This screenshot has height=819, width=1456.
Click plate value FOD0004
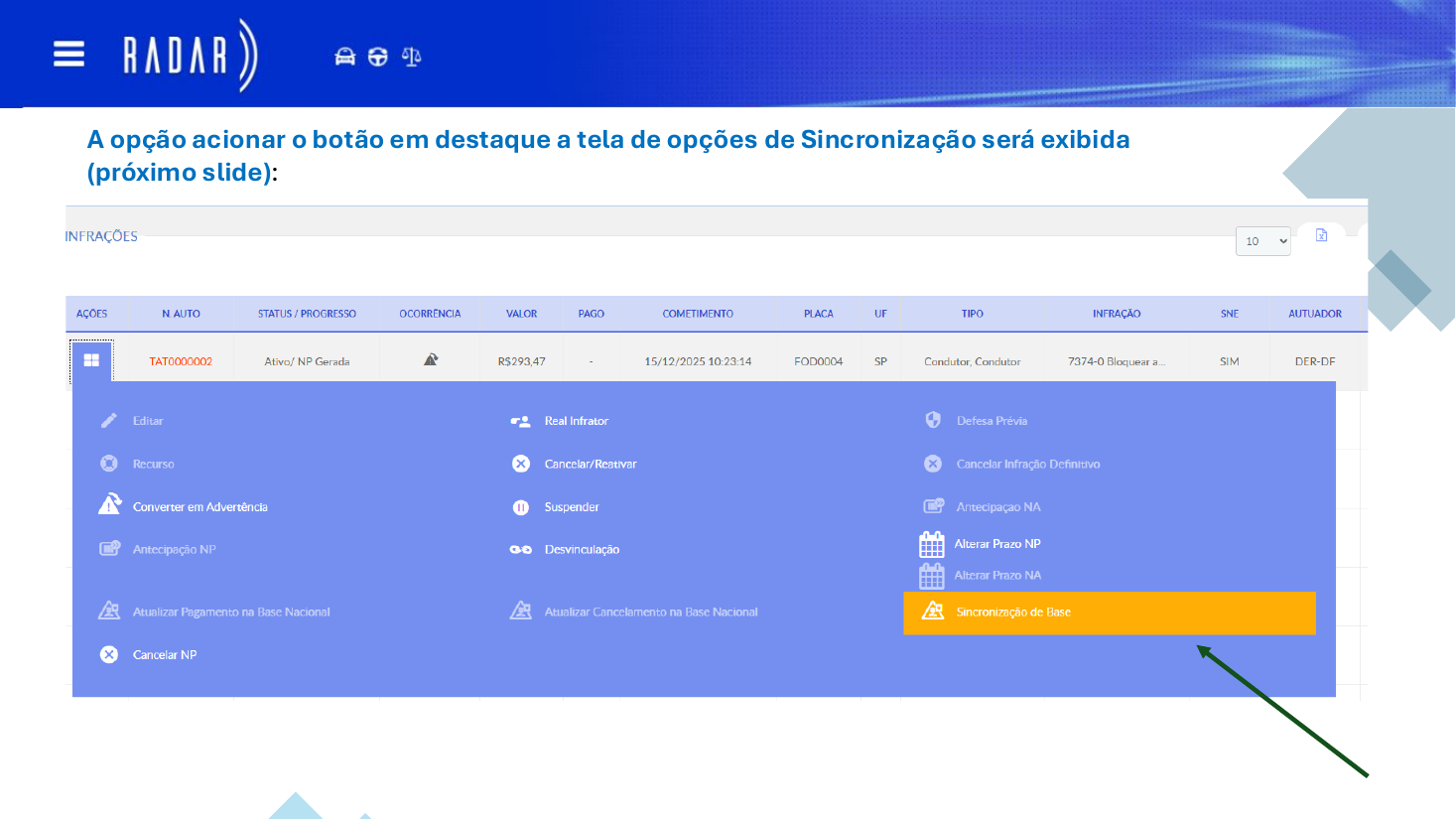pos(819,361)
